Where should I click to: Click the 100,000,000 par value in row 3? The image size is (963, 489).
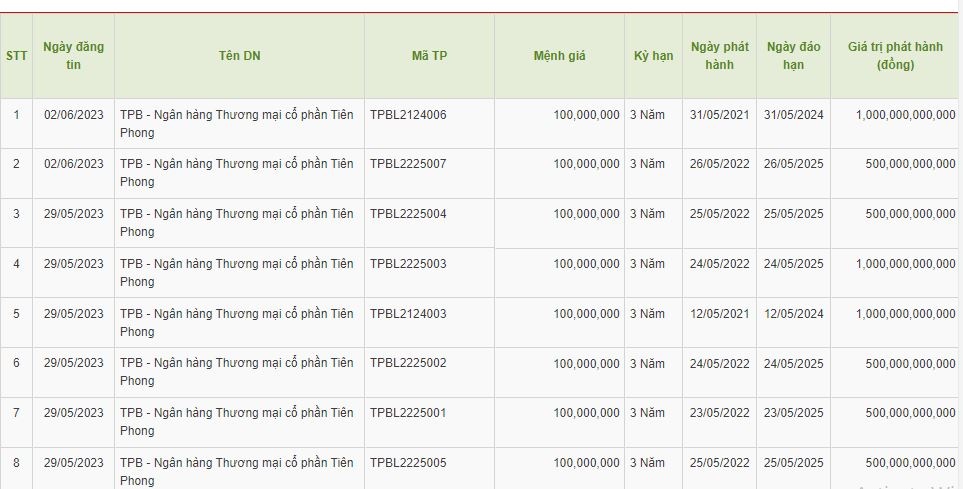587,214
